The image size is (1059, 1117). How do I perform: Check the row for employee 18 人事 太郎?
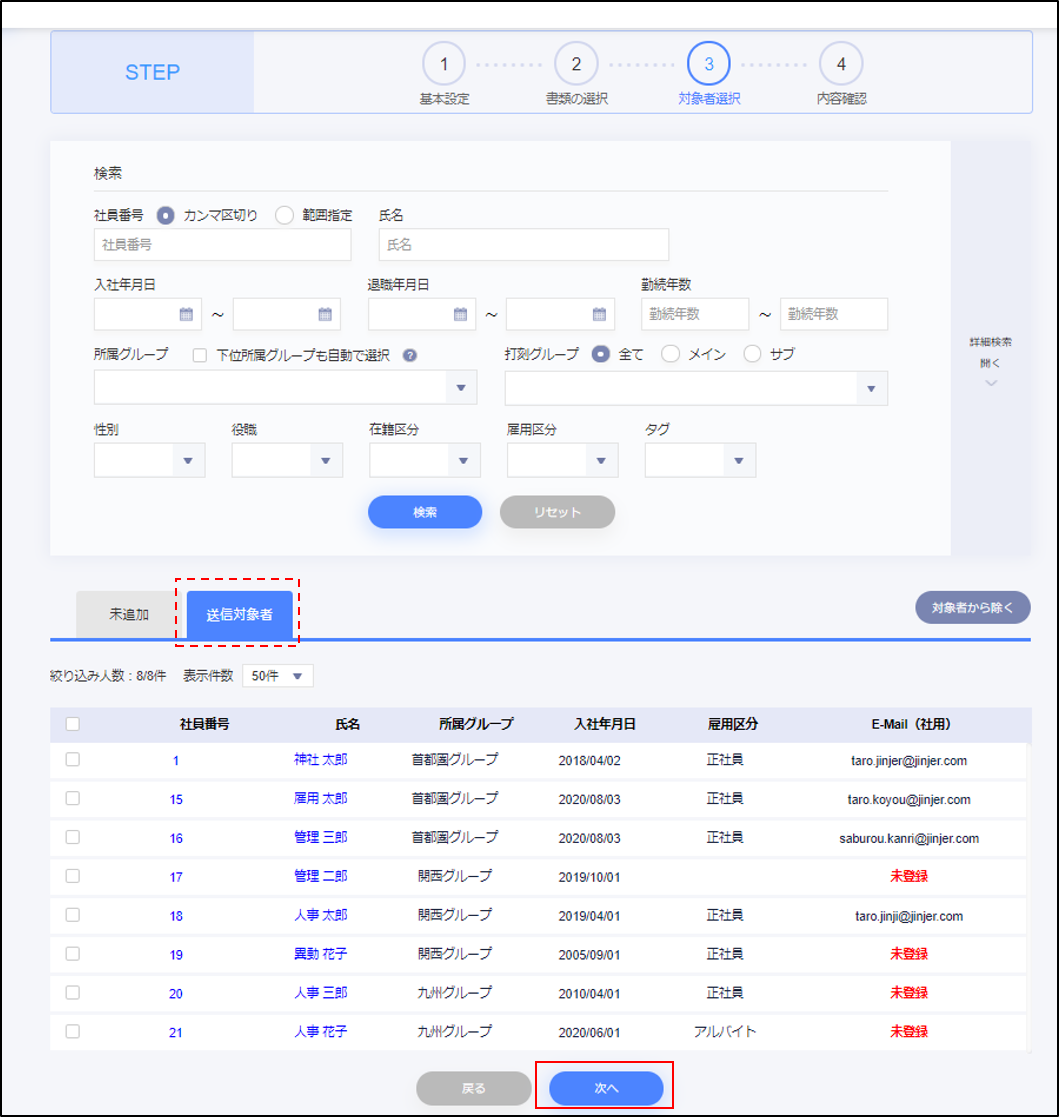[x=73, y=915]
